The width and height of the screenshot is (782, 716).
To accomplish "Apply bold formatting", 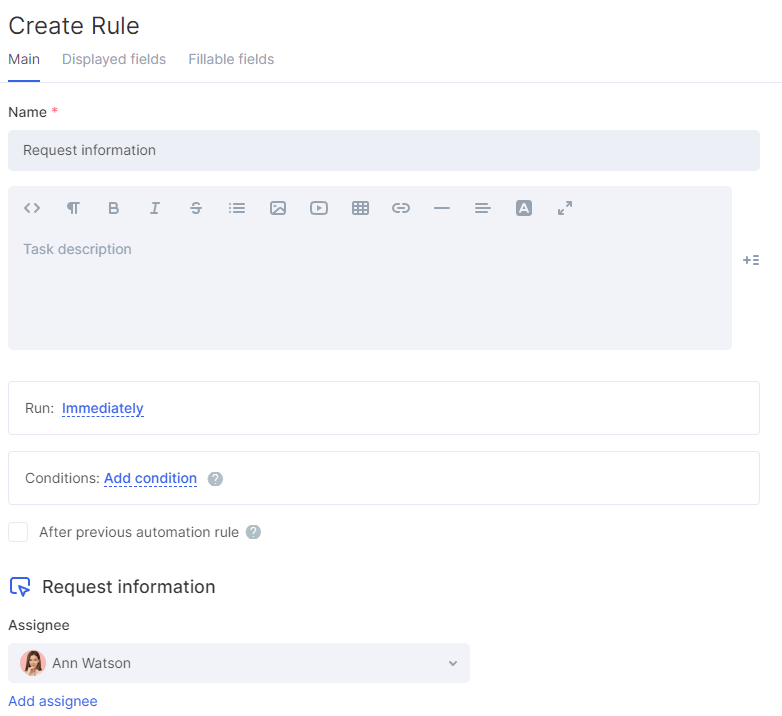I will click(x=114, y=208).
